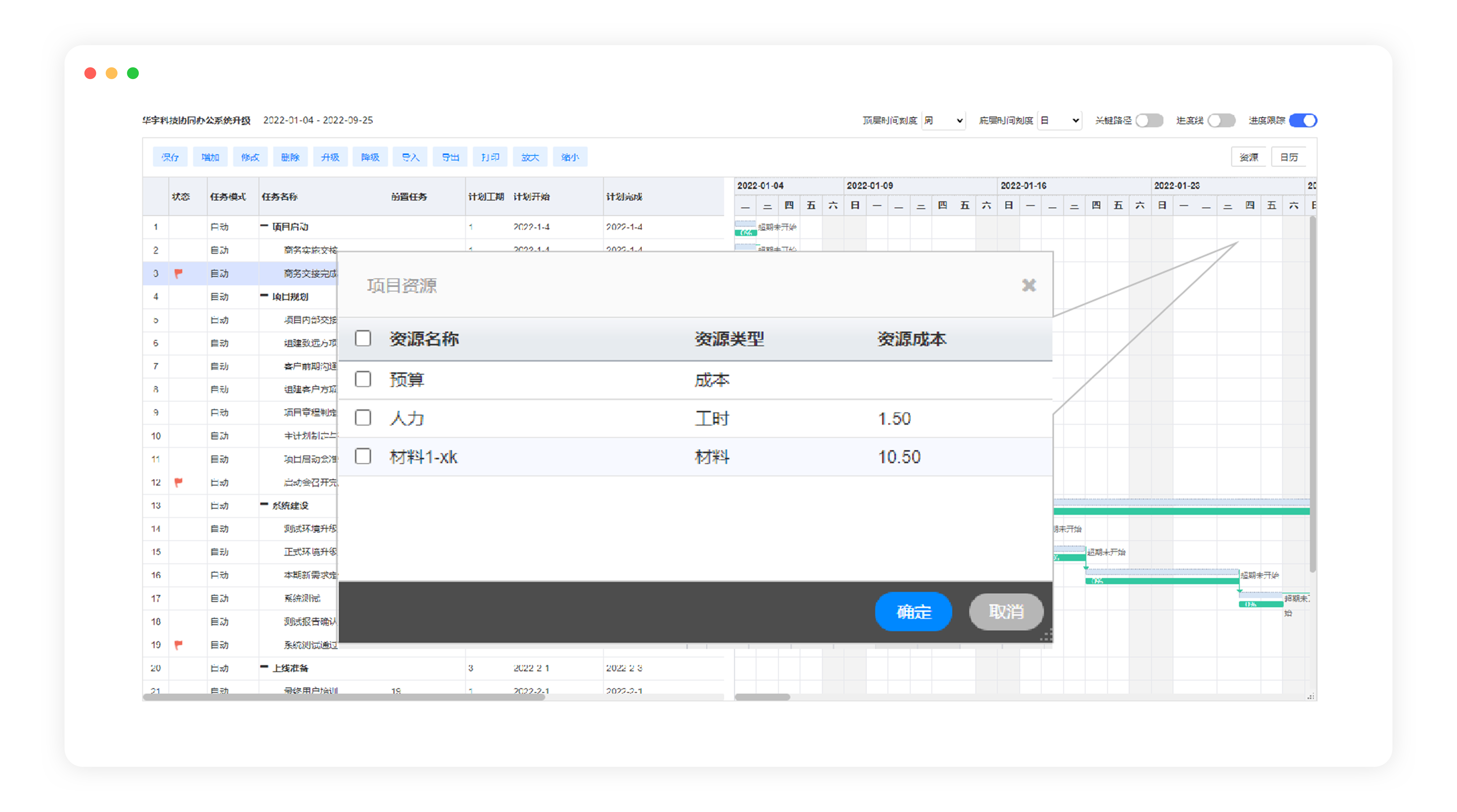Close the 项目资源 dialog with the X icon
1457x812 pixels.
point(1028,285)
